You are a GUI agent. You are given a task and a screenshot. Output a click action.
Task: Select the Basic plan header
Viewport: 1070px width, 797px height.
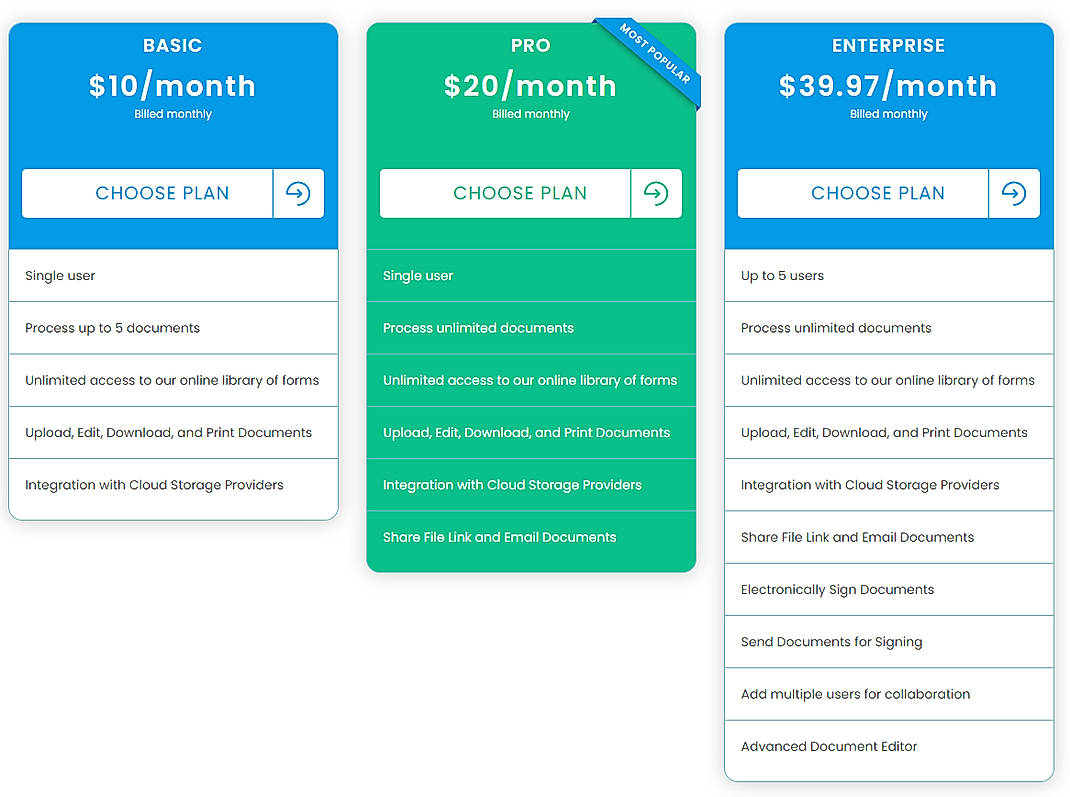[x=172, y=45]
